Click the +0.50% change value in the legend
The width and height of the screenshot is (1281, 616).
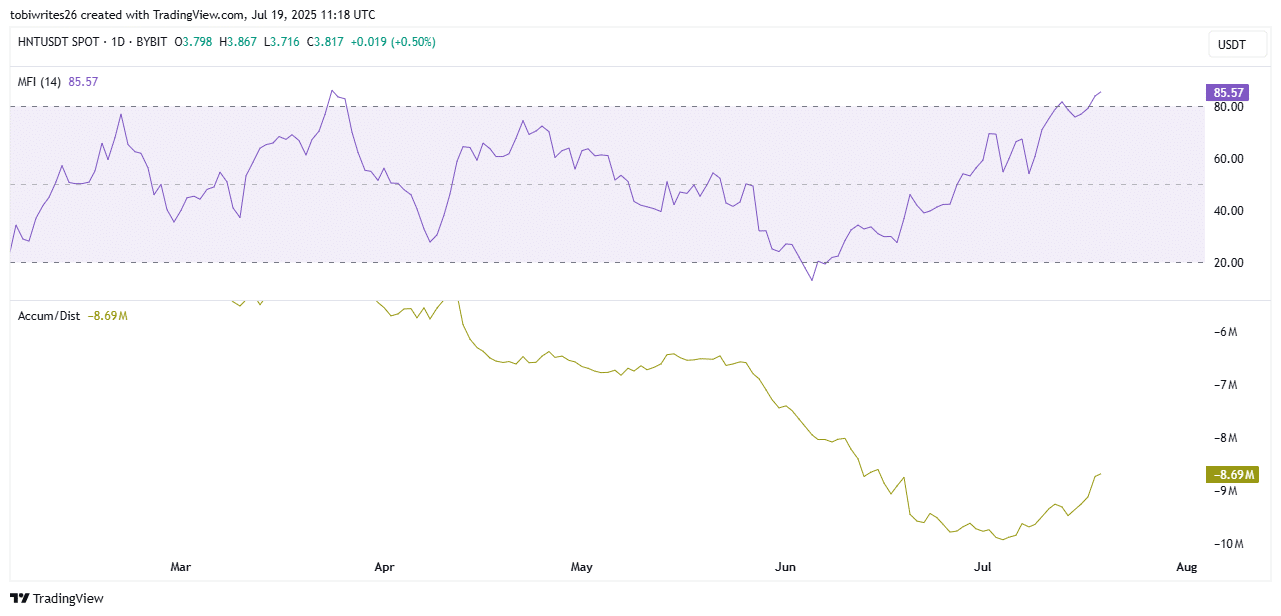click(x=411, y=42)
